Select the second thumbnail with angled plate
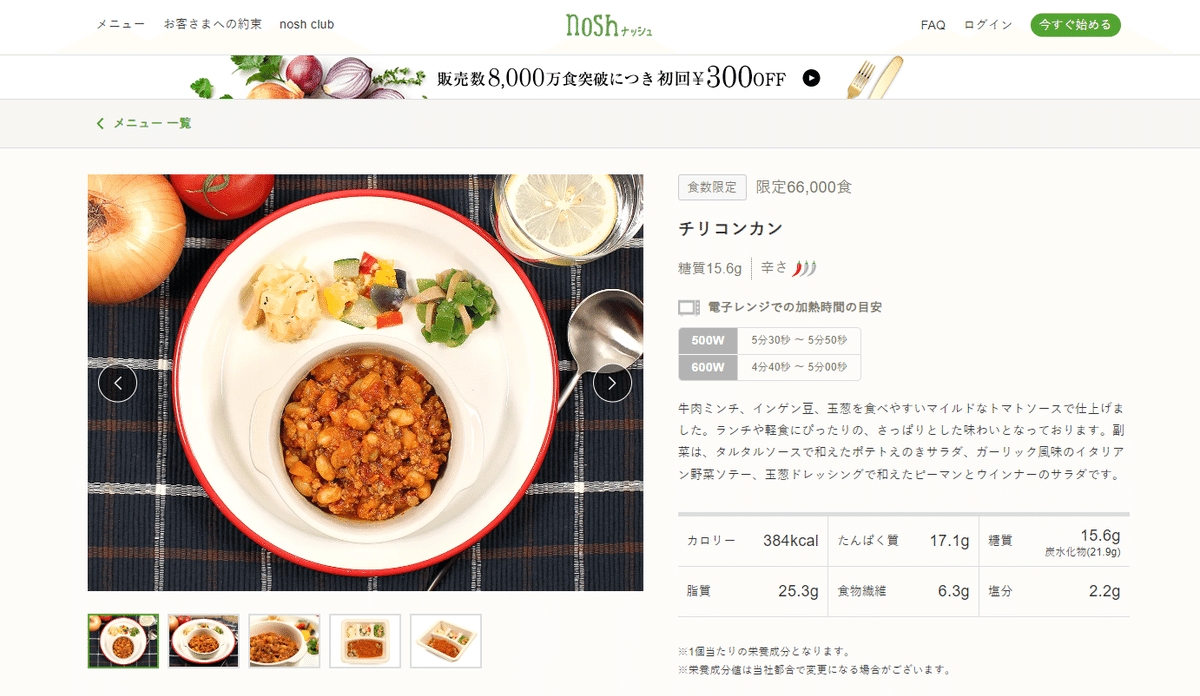Image resolution: width=1200 pixels, height=696 pixels. point(204,641)
